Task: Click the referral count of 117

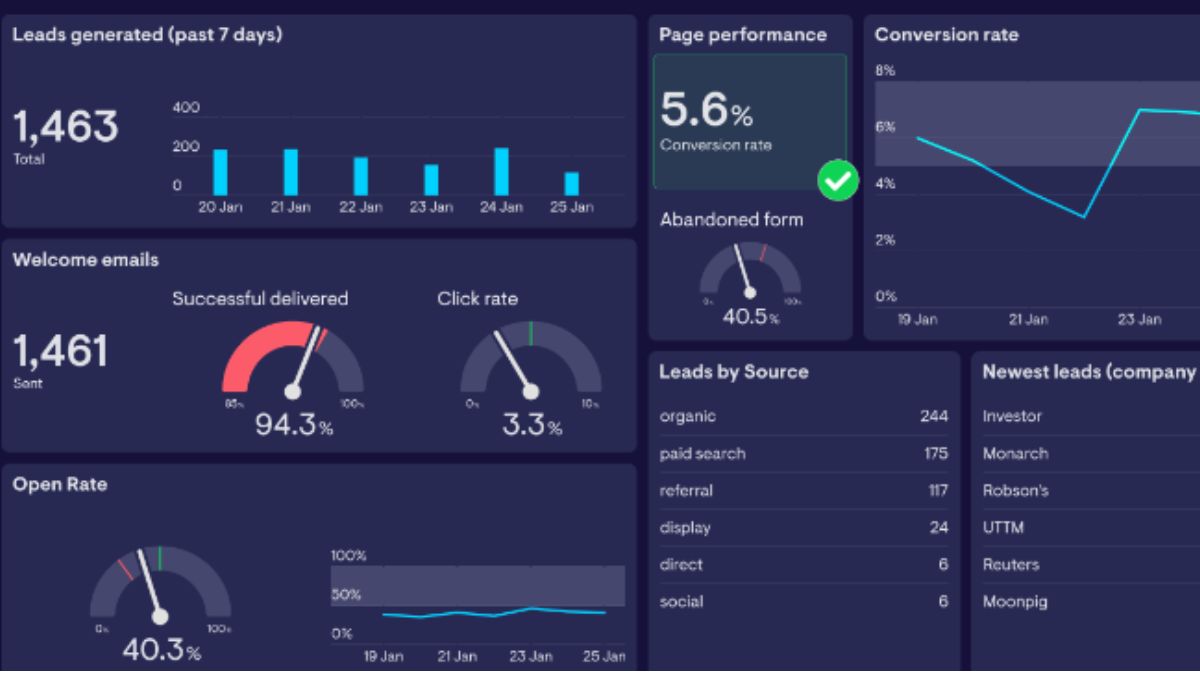Action: pyautogui.click(x=937, y=490)
